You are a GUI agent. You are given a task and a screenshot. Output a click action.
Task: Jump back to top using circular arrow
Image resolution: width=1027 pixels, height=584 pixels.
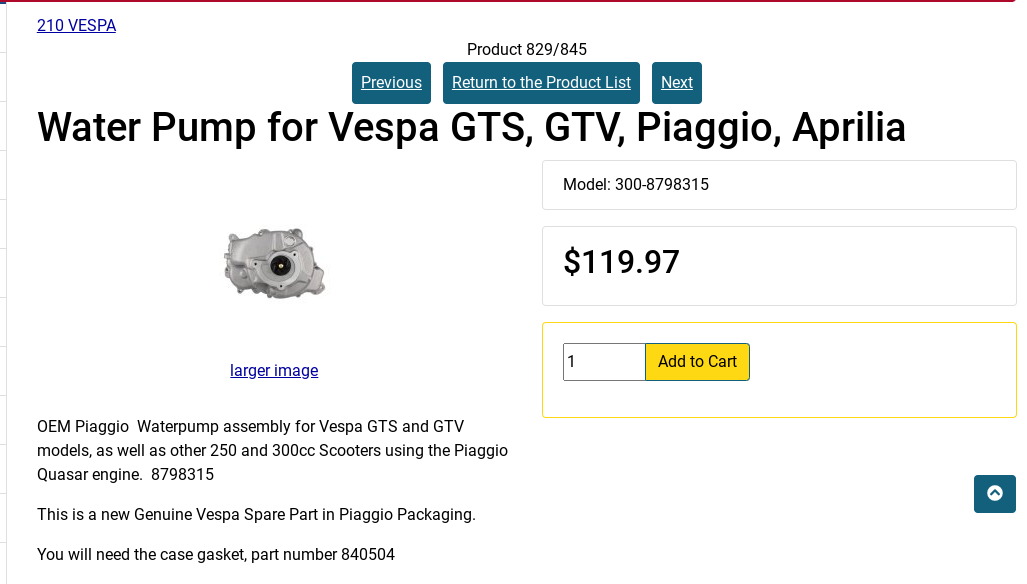[994, 493]
